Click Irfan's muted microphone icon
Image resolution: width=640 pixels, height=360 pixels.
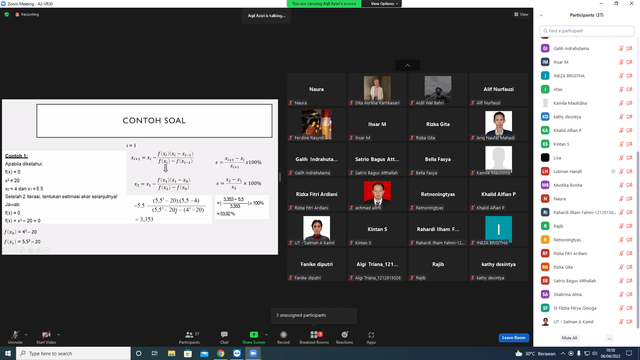pyautogui.click(x=621, y=89)
